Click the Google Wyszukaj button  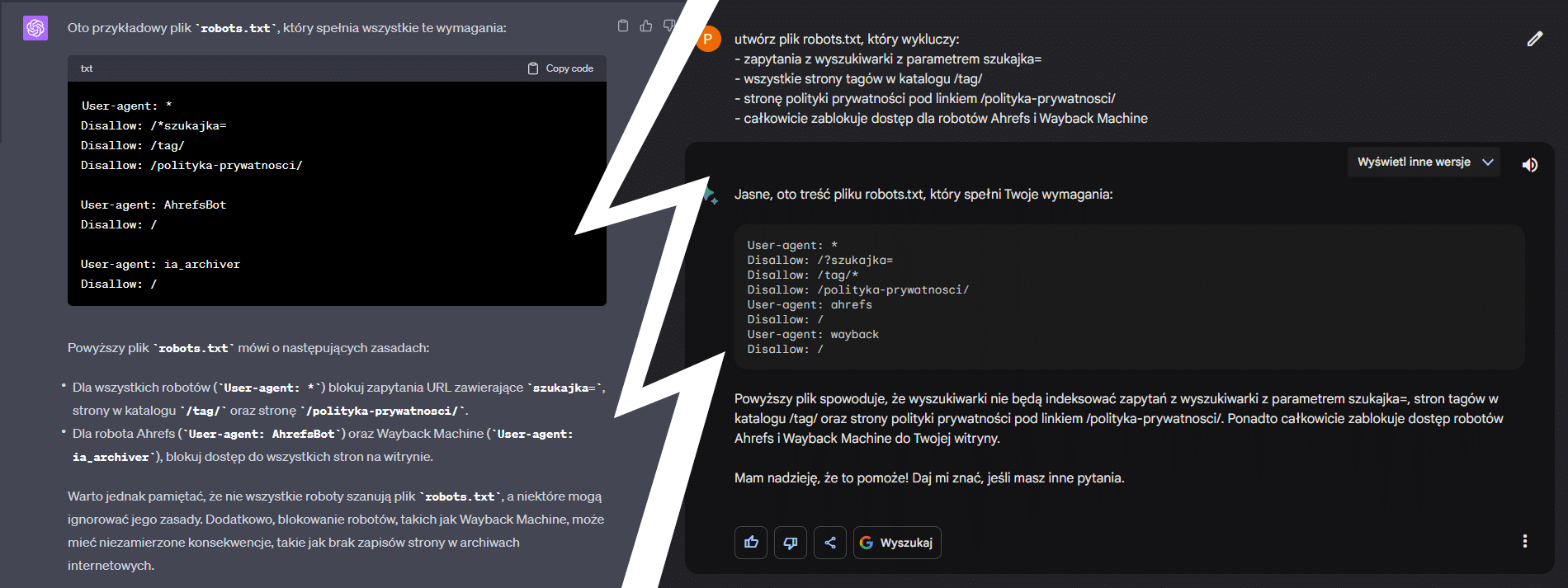point(897,543)
